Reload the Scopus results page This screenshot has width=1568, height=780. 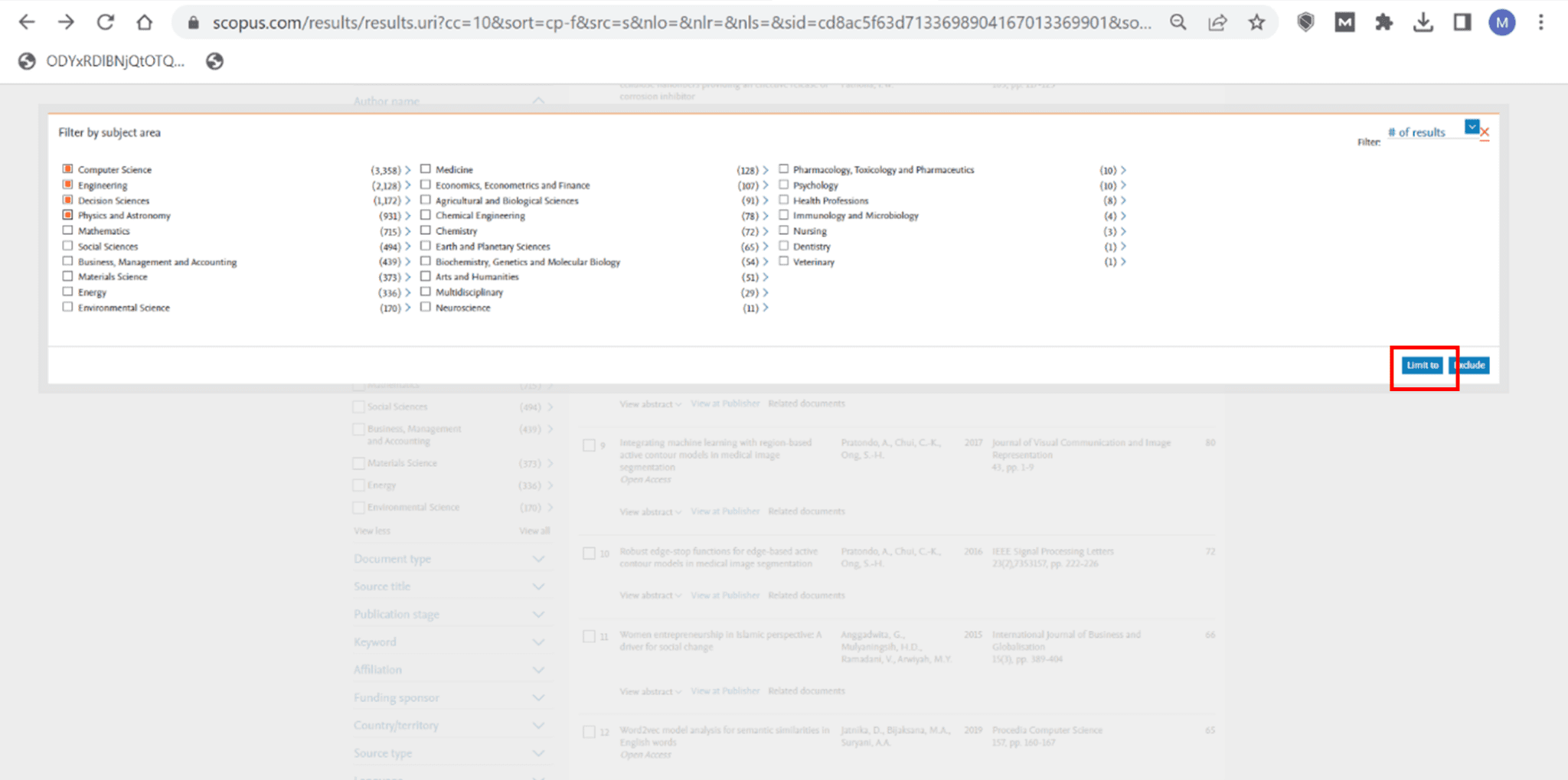[x=106, y=23]
